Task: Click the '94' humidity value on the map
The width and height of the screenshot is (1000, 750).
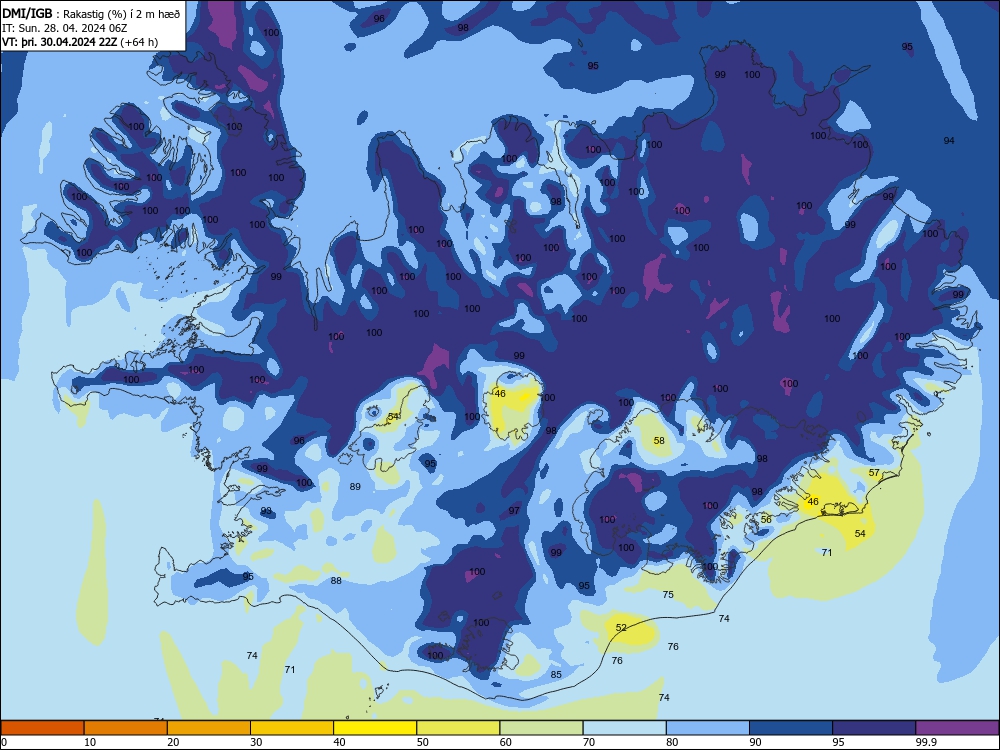Action: coord(949,140)
